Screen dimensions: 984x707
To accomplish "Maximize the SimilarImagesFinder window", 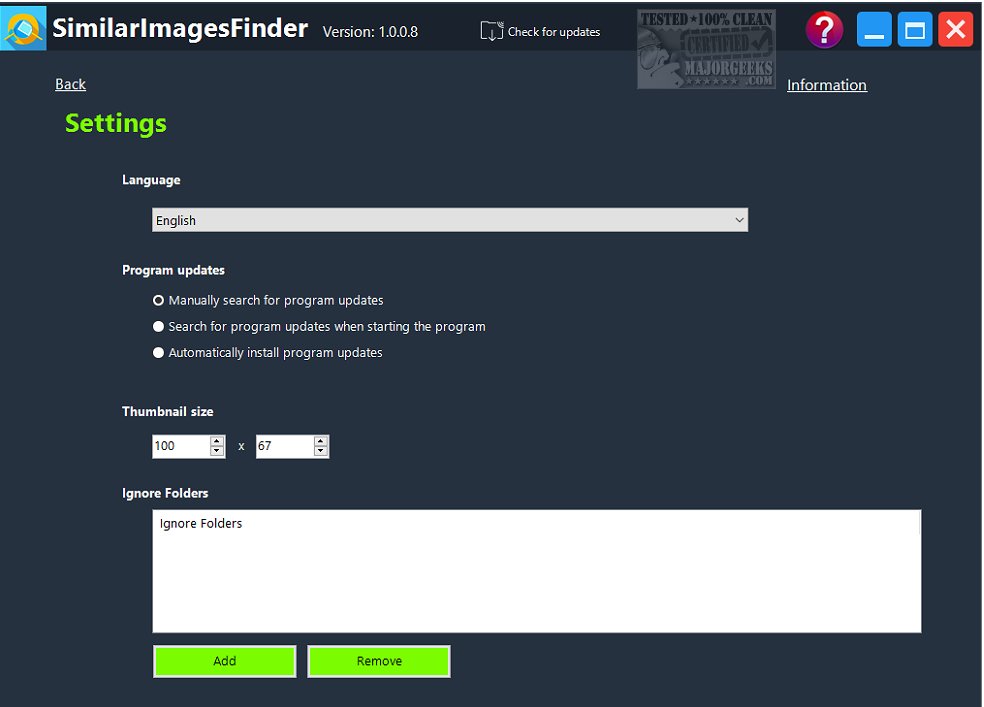I will tap(914, 29).
